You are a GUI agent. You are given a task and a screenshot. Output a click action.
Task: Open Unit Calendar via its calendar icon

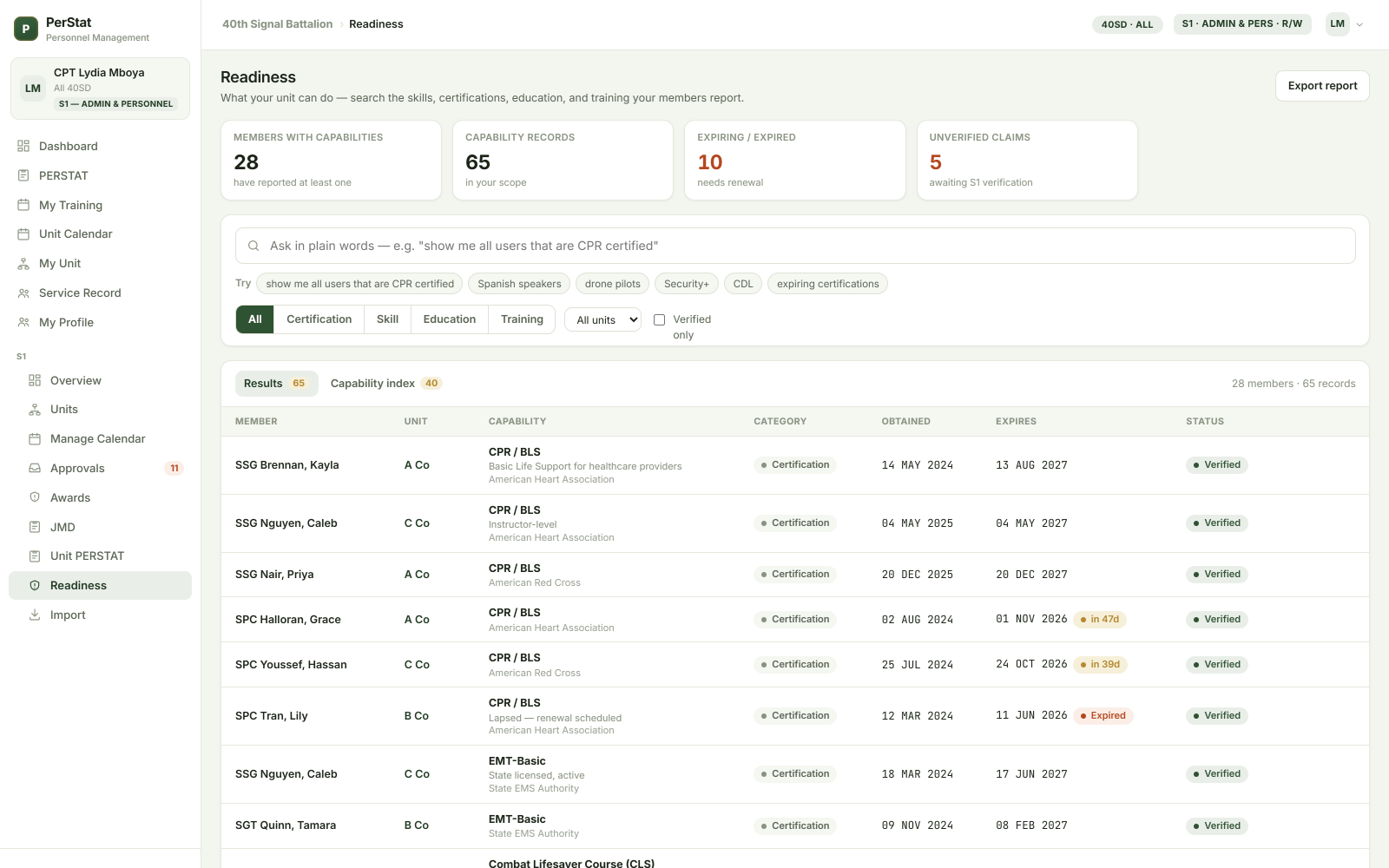(23, 233)
